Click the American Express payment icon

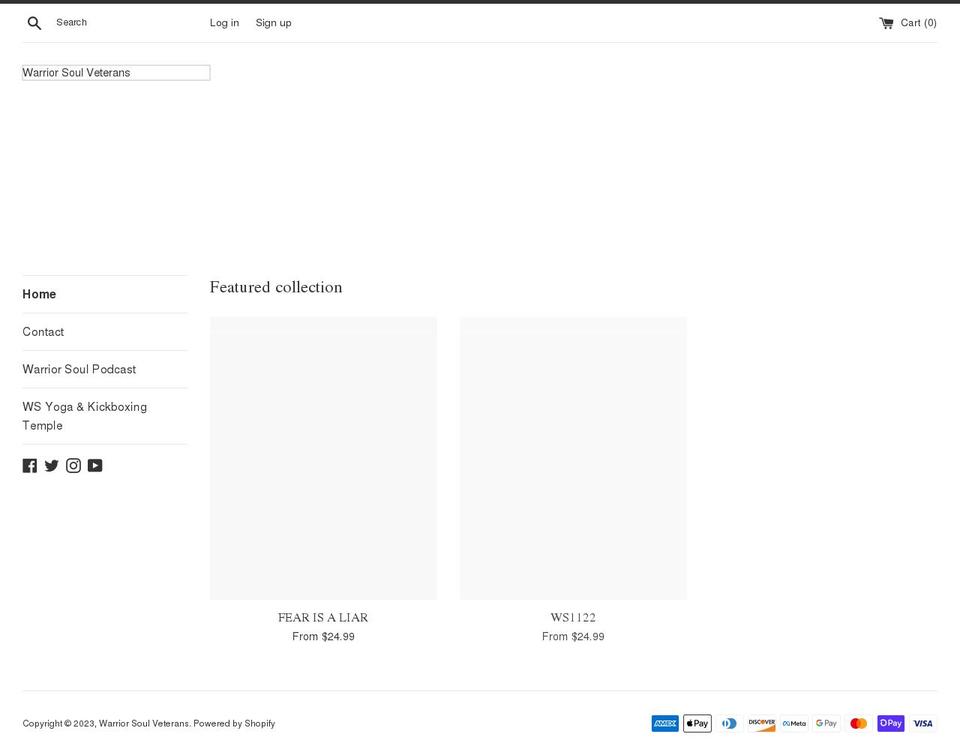[x=665, y=723]
